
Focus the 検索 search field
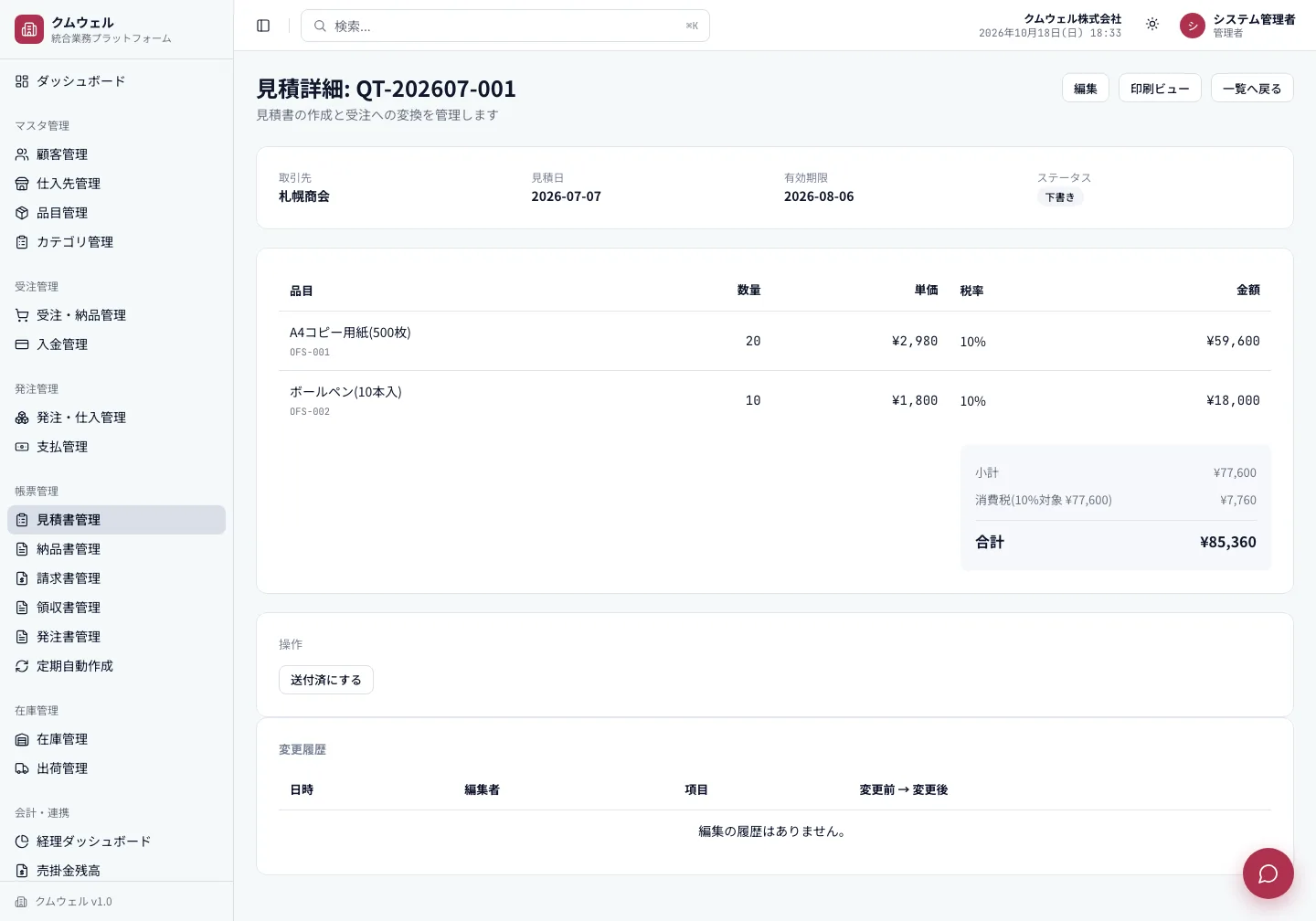(x=505, y=26)
